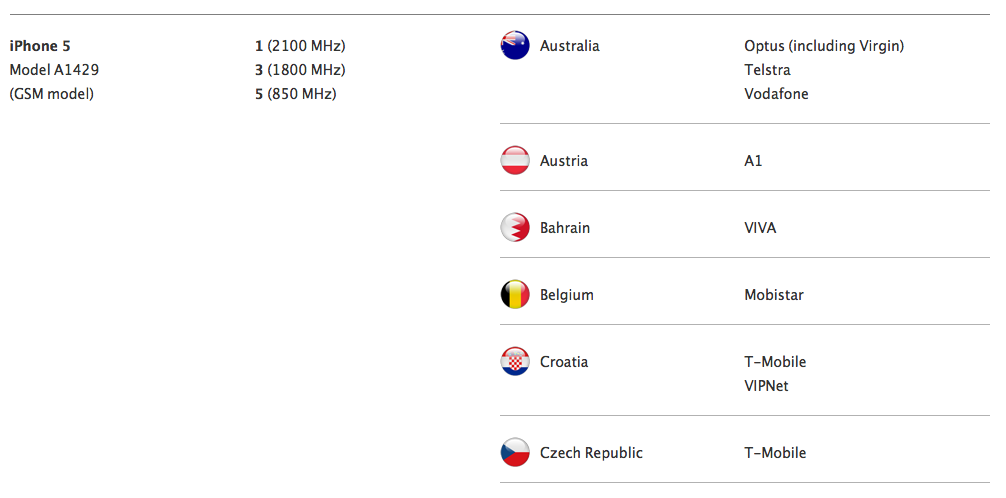This screenshot has height=498, width=1006.
Task: Click the A1 carrier for Austria
Action: pos(753,161)
